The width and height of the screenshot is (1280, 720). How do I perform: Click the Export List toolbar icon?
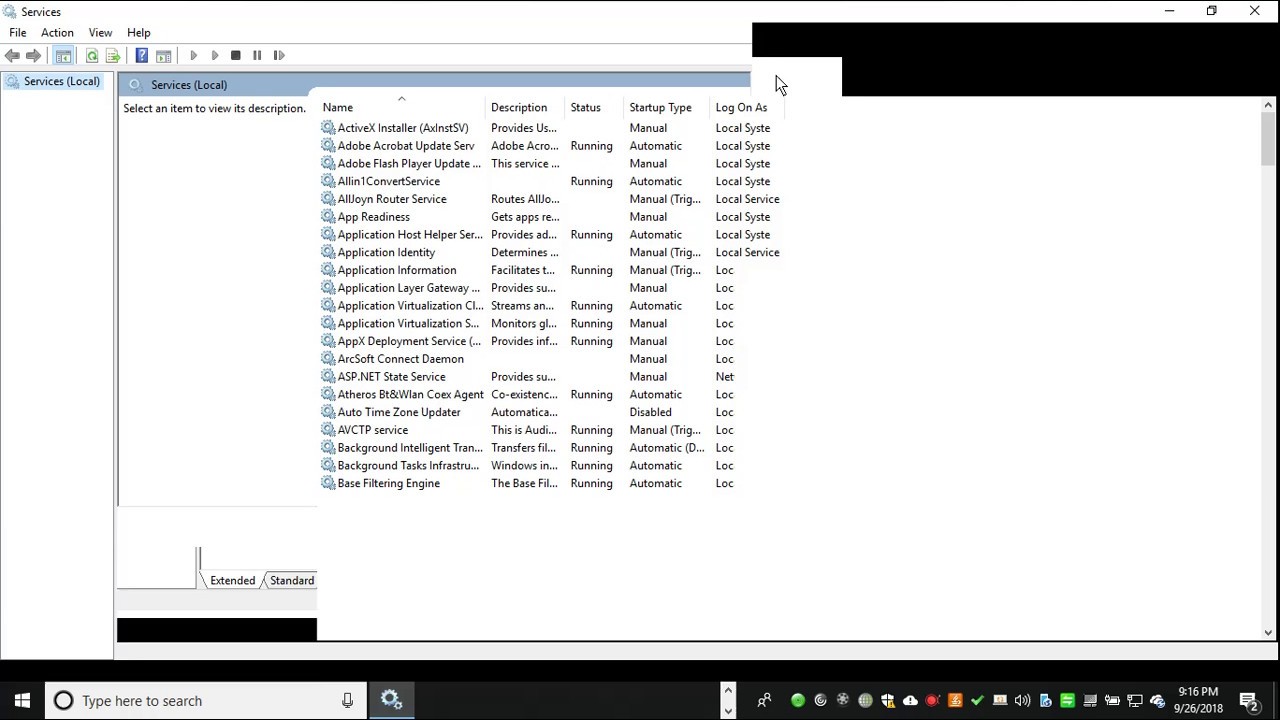(x=113, y=56)
